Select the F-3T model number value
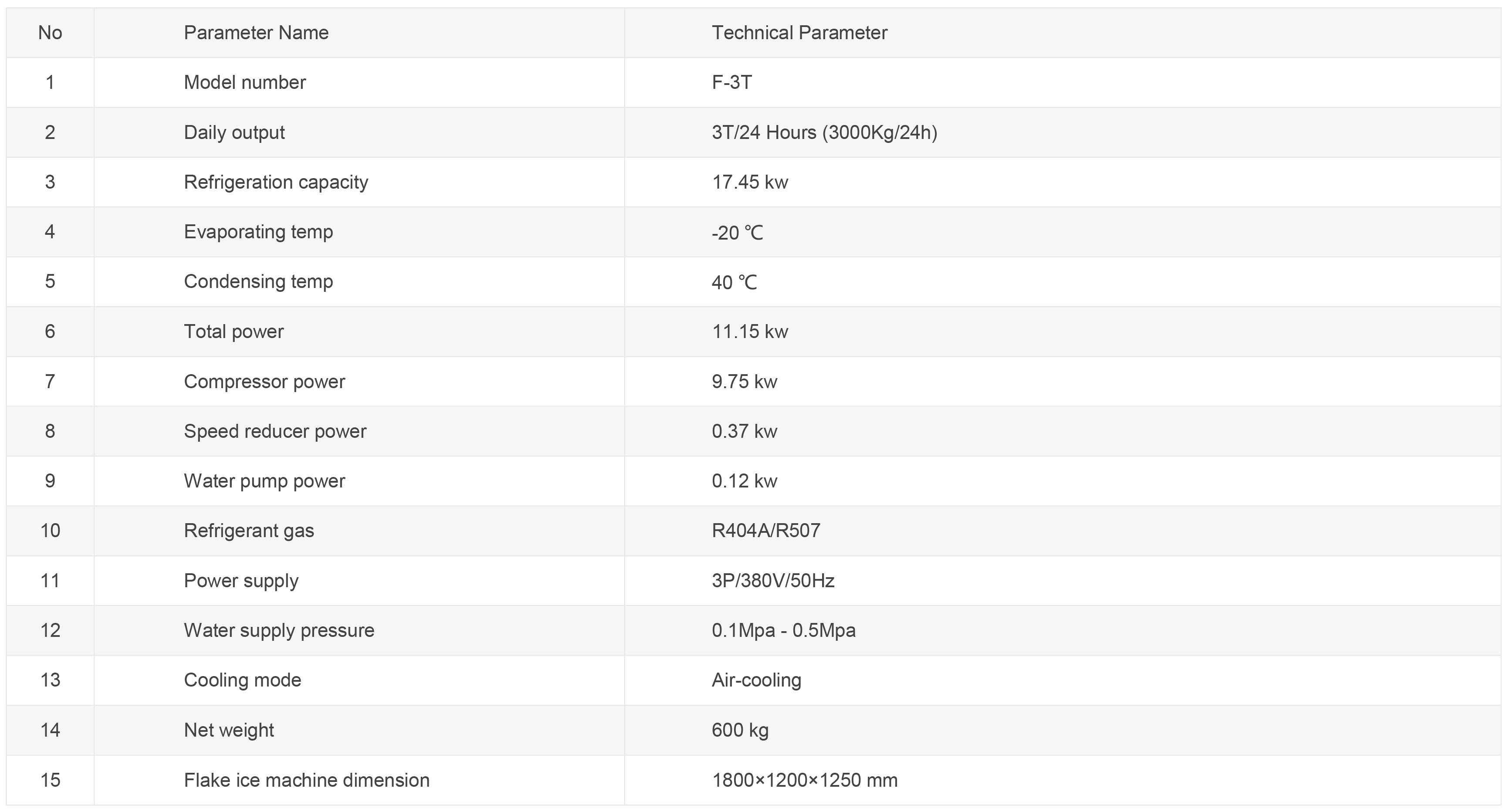 coord(732,82)
